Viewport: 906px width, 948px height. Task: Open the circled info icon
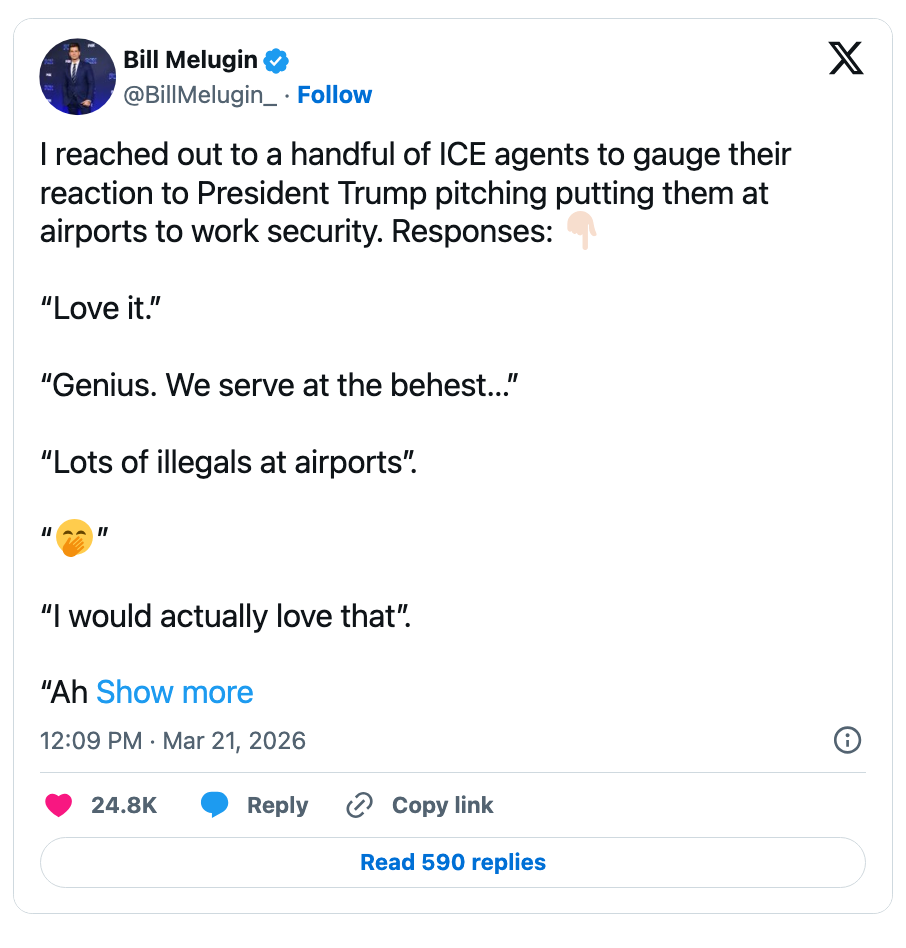(847, 740)
